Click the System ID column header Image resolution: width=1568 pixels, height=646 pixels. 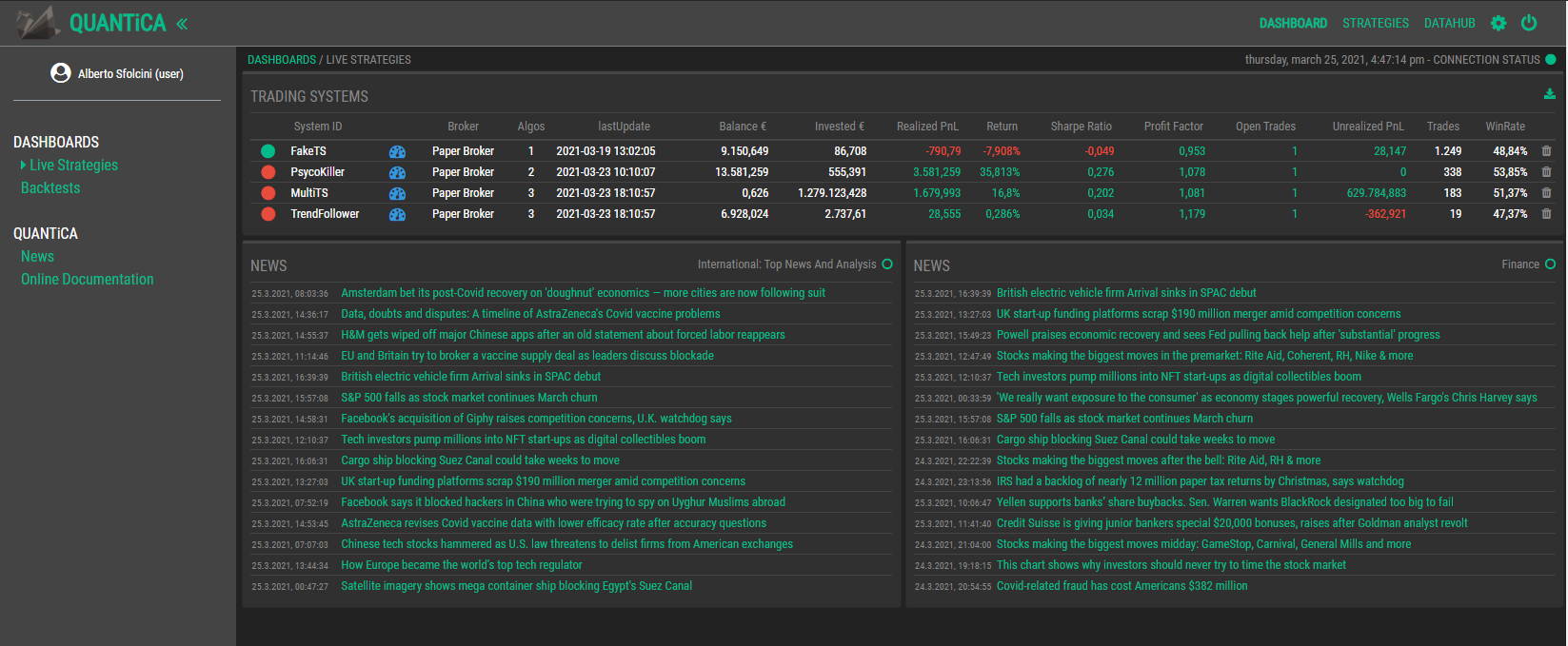(x=318, y=127)
